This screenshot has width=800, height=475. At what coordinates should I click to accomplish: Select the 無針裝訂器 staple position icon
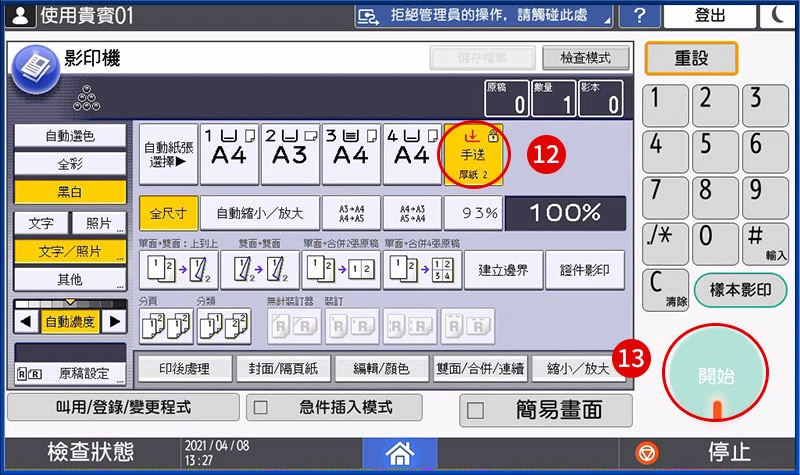[294, 326]
